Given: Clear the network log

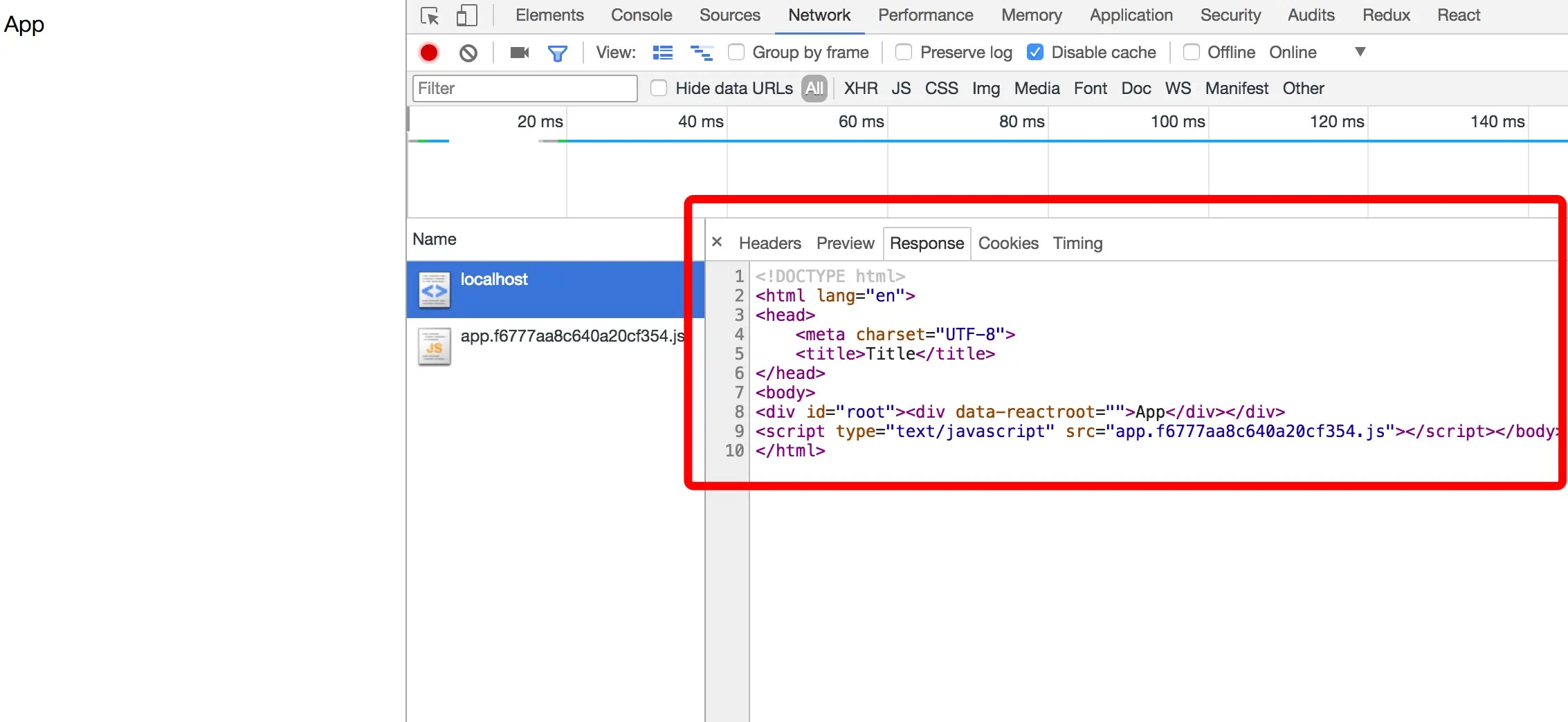Looking at the screenshot, I should (468, 53).
